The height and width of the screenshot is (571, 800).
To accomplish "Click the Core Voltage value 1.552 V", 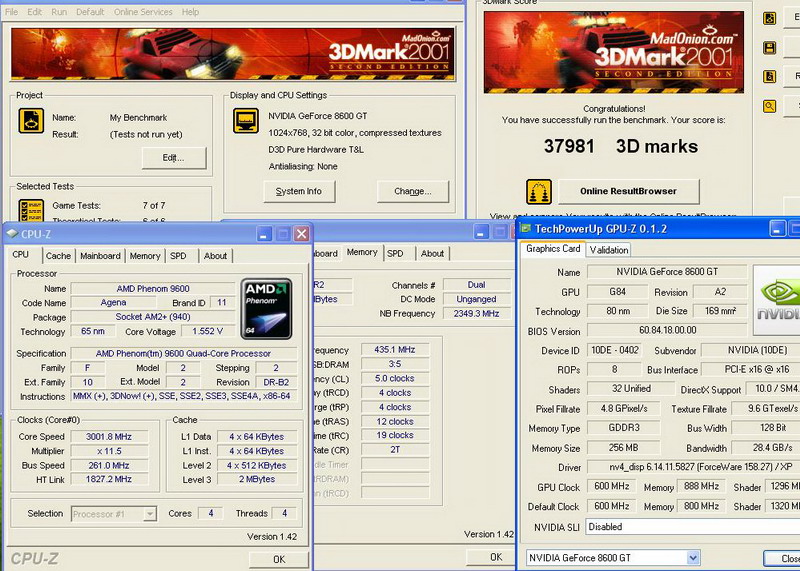I will point(207,331).
